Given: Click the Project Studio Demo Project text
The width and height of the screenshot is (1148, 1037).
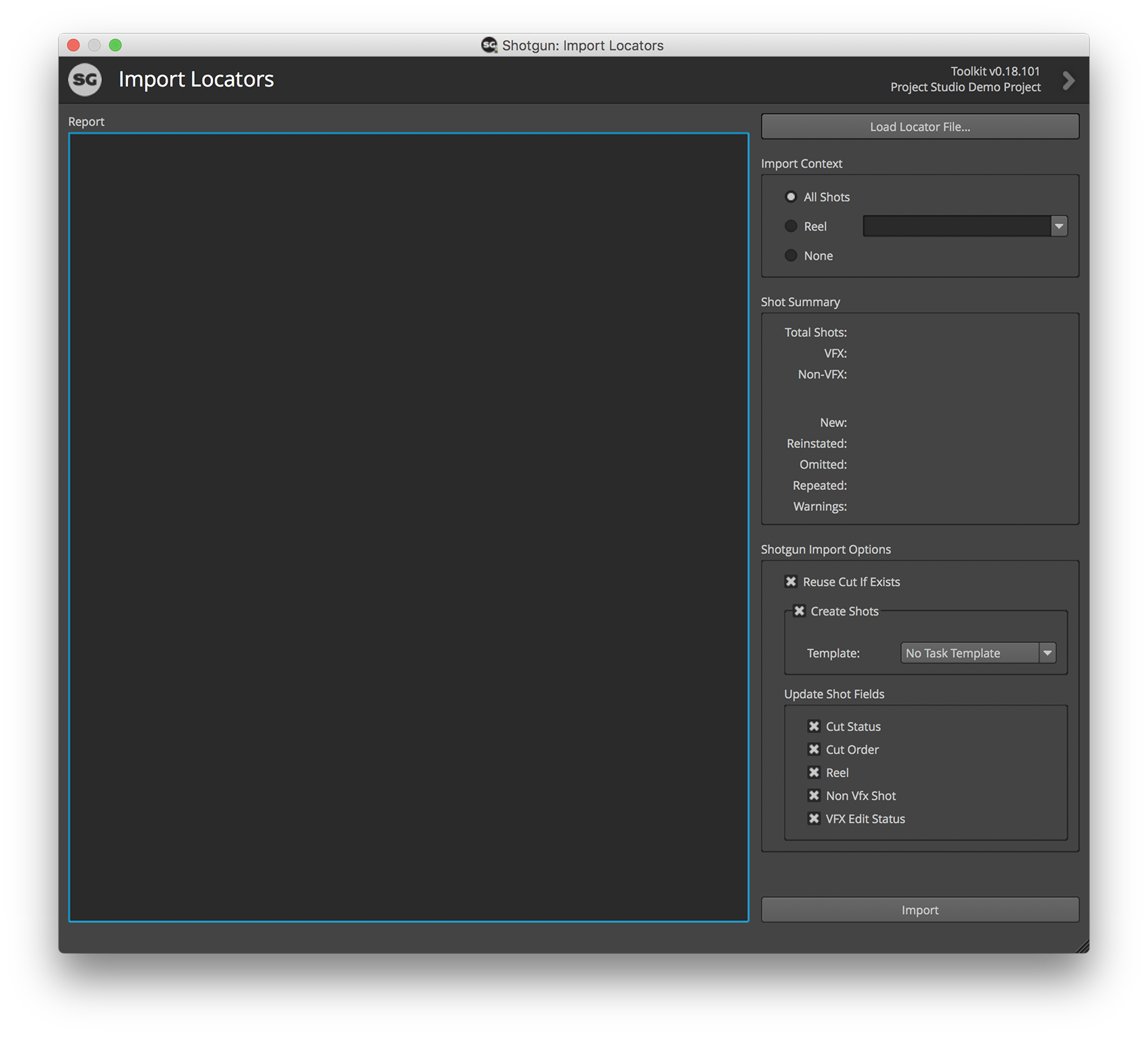Looking at the screenshot, I should point(965,87).
